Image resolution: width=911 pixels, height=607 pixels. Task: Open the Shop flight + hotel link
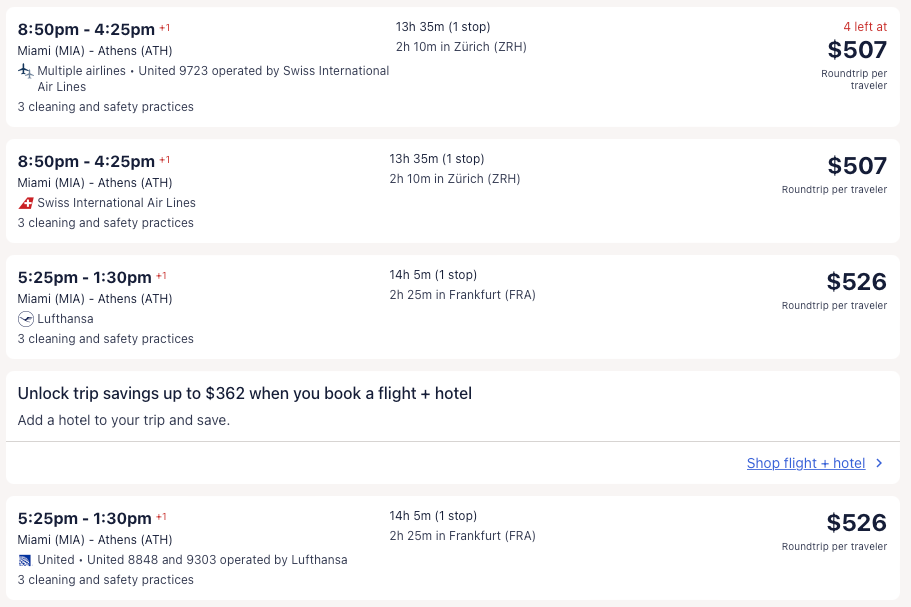tap(805, 463)
